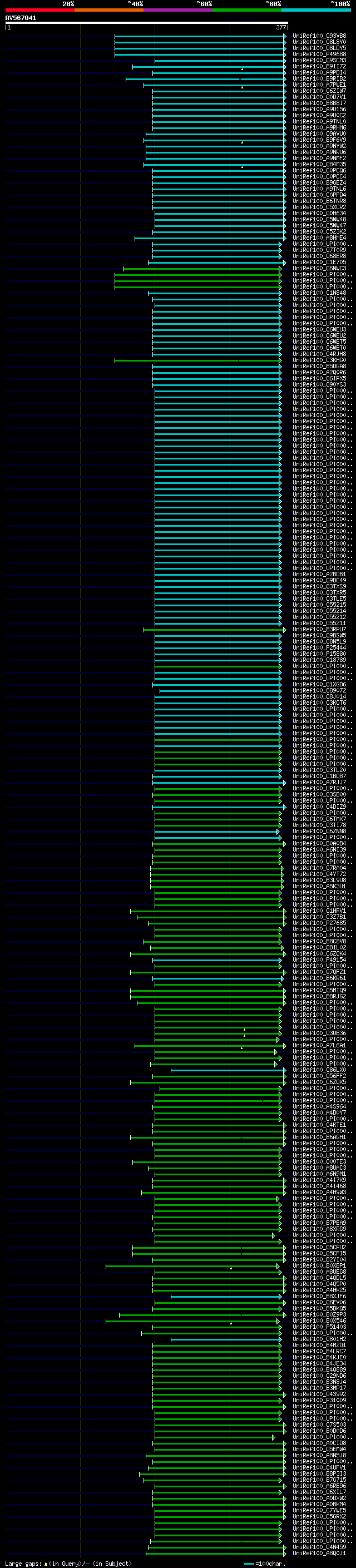Click the cyan ~100% legend segment

pos(317,10)
